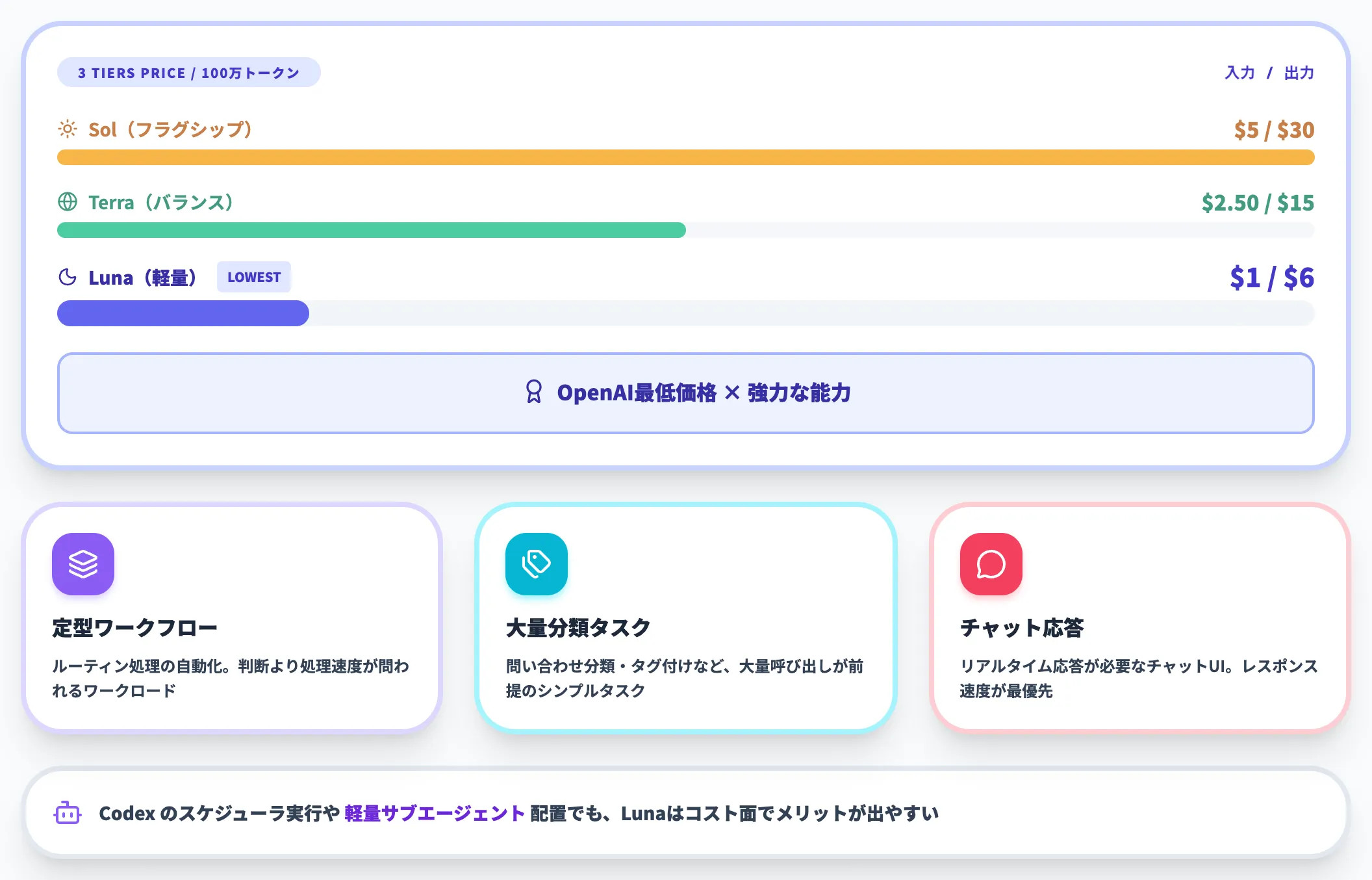1372x880 pixels.
Task: Click the Terra（バランス）label
Action: [161, 202]
